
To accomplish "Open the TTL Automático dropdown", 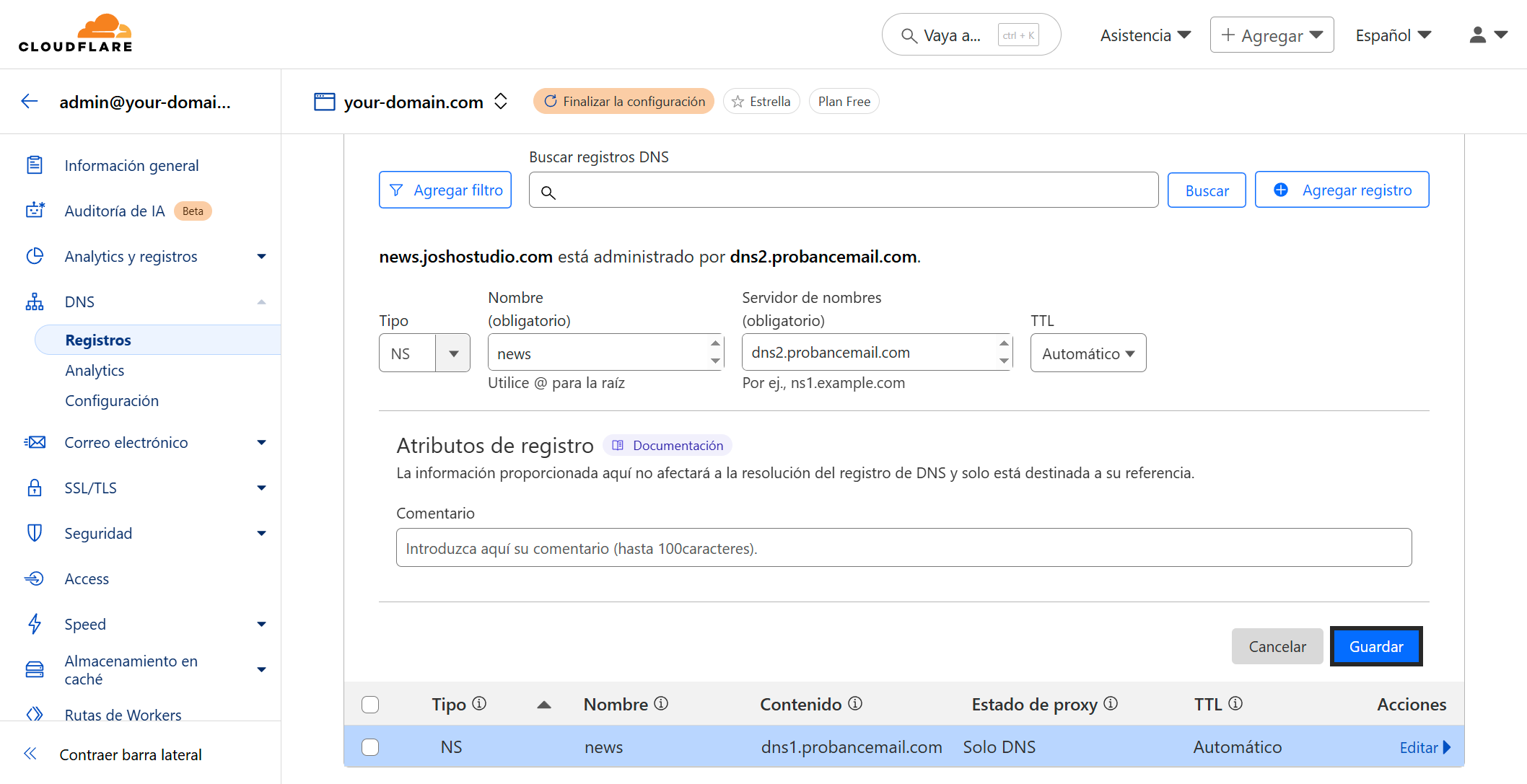I will tap(1088, 353).
